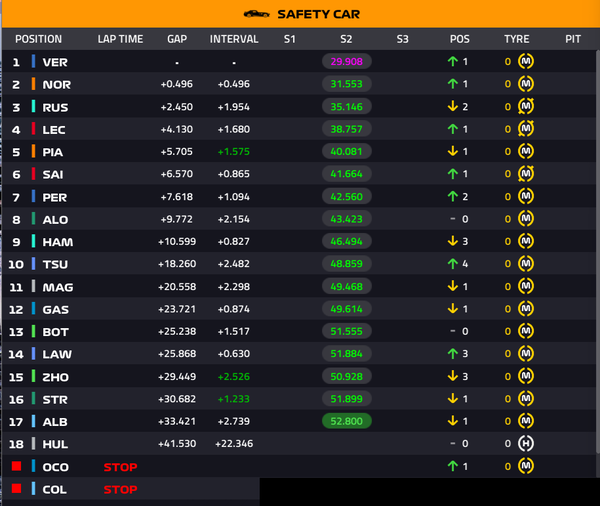Click the medium tyre icon in VER's row
The width and height of the screenshot is (600, 506).
pyautogui.click(x=525, y=62)
